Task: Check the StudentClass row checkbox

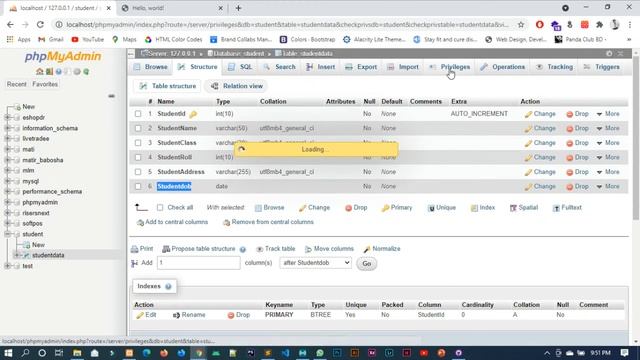Action: pos(138,143)
